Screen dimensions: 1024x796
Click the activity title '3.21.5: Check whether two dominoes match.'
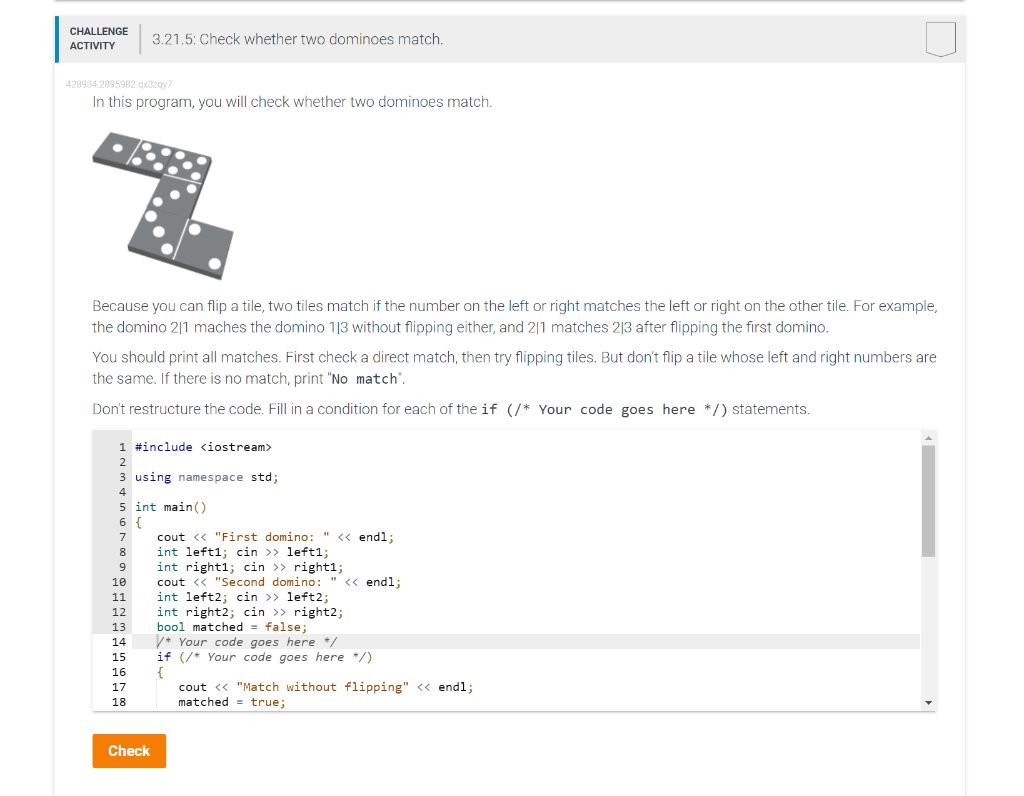click(297, 39)
